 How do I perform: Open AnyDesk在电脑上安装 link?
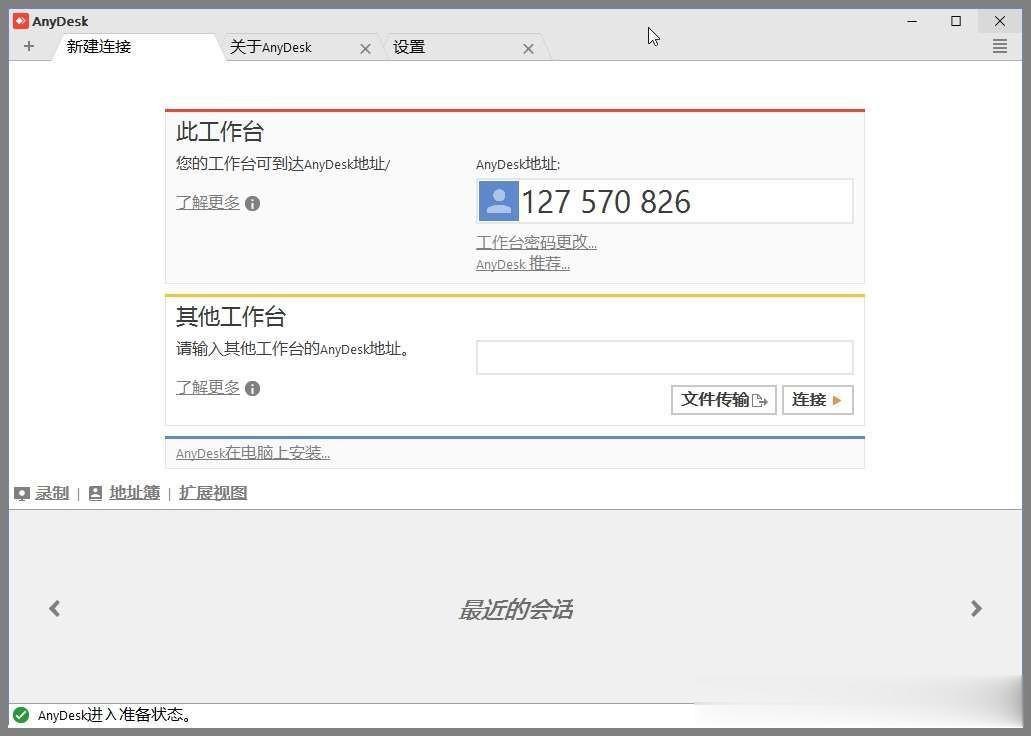(x=253, y=453)
